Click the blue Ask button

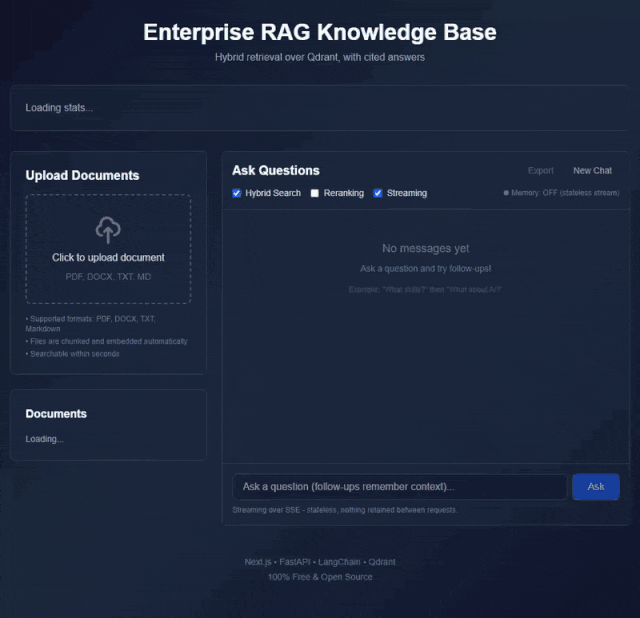pyautogui.click(x=596, y=487)
